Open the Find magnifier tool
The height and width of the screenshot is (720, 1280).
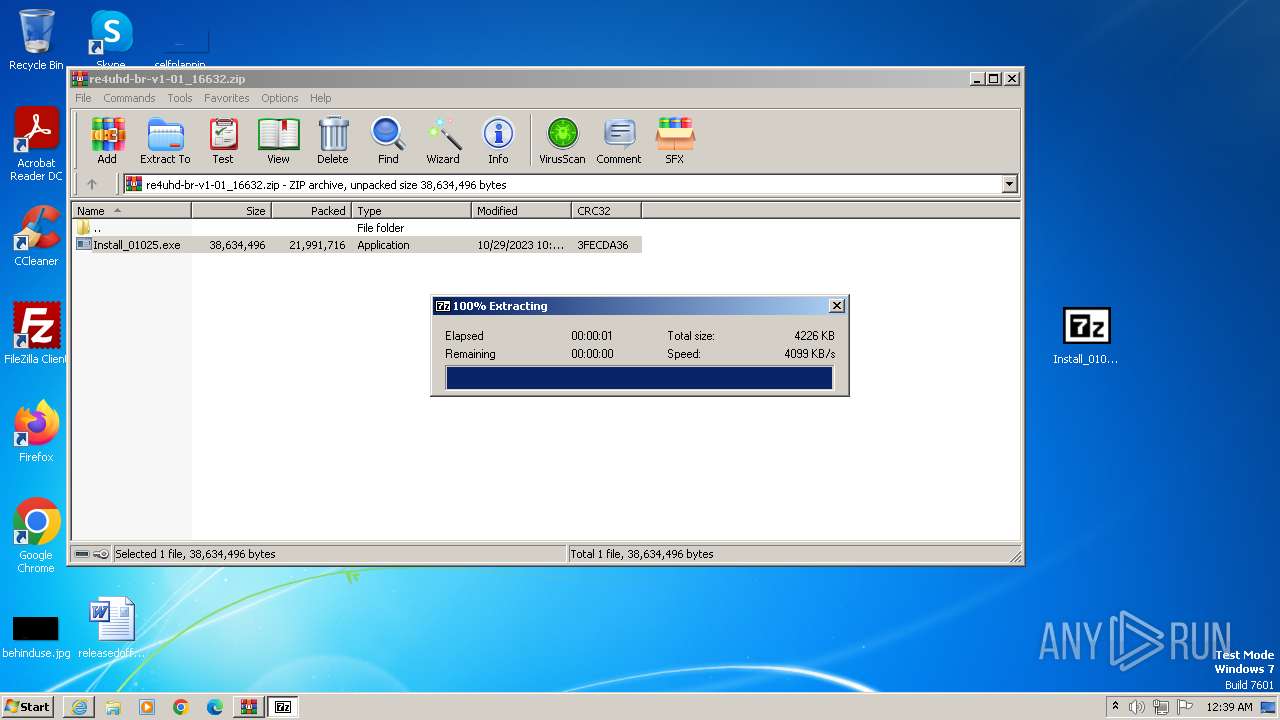coord(388,140)
